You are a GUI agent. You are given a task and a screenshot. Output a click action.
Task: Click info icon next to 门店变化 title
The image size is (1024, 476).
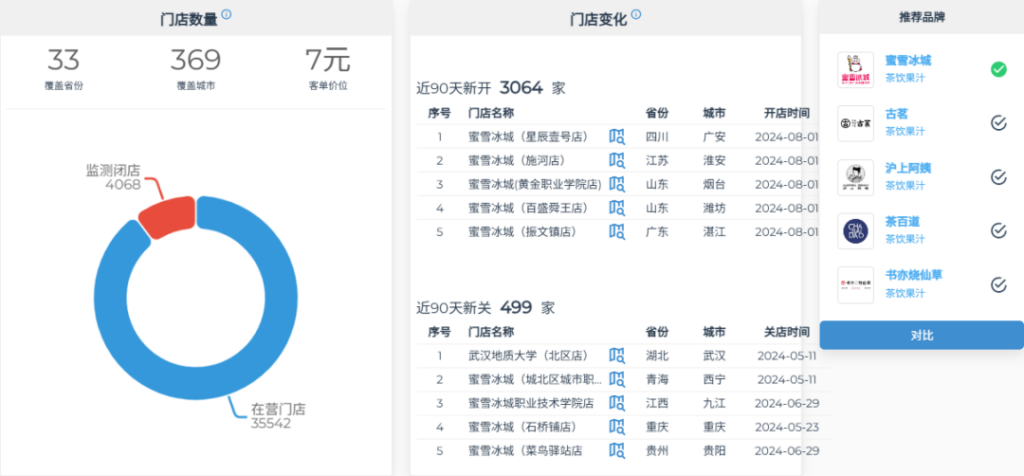636,14
